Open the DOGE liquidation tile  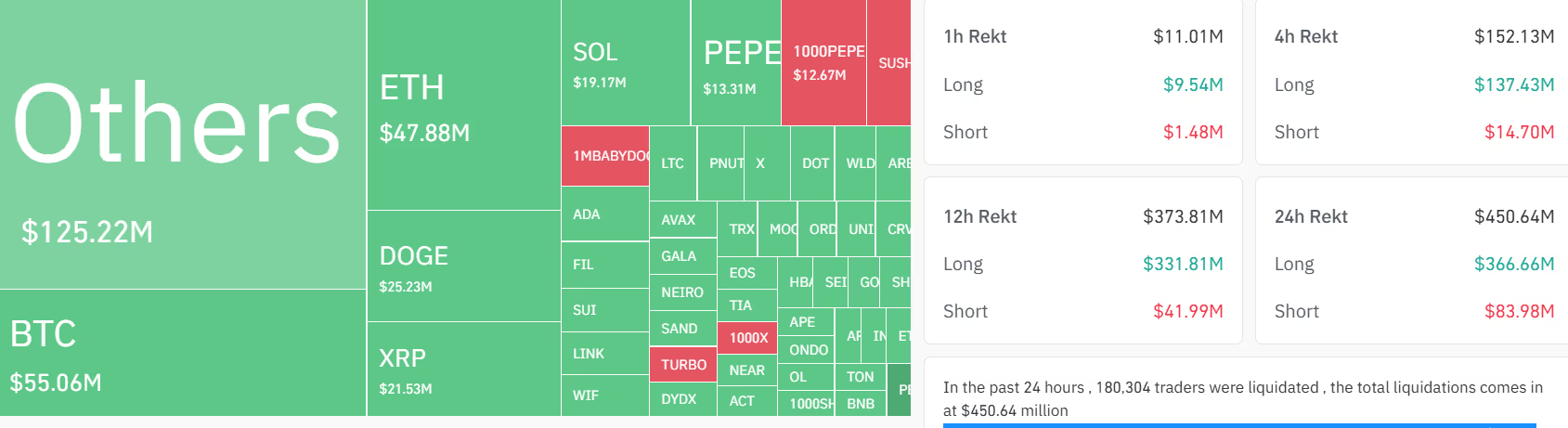[x=463, y=266]
